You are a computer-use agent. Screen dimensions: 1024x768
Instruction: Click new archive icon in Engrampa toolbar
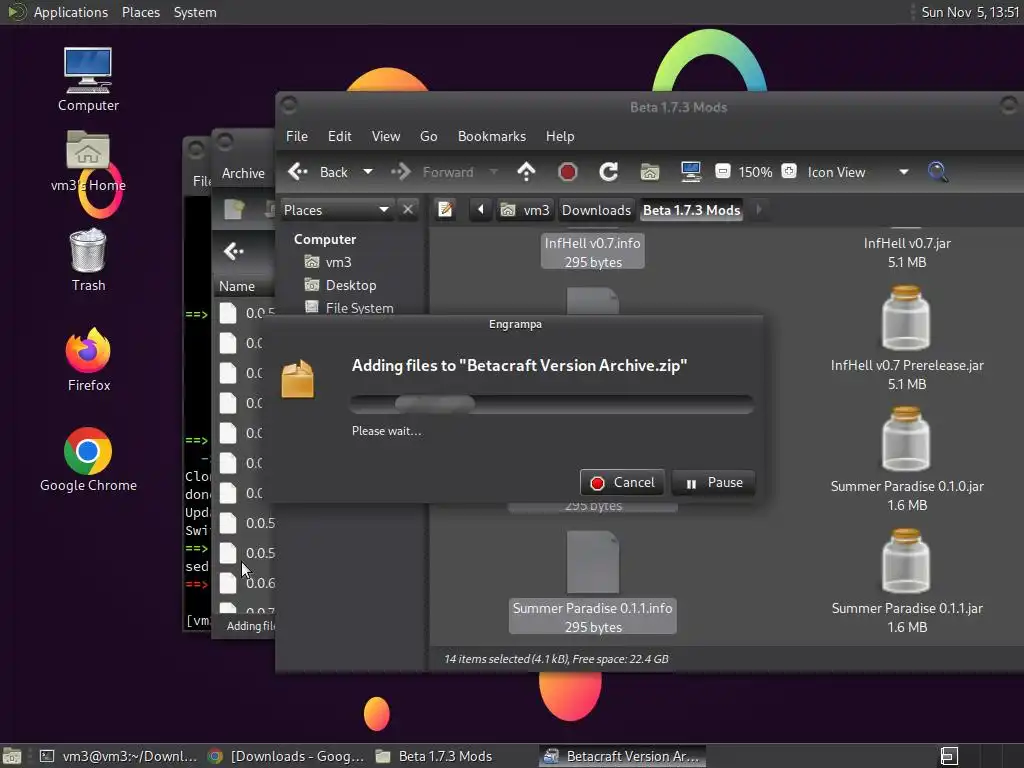234,209
